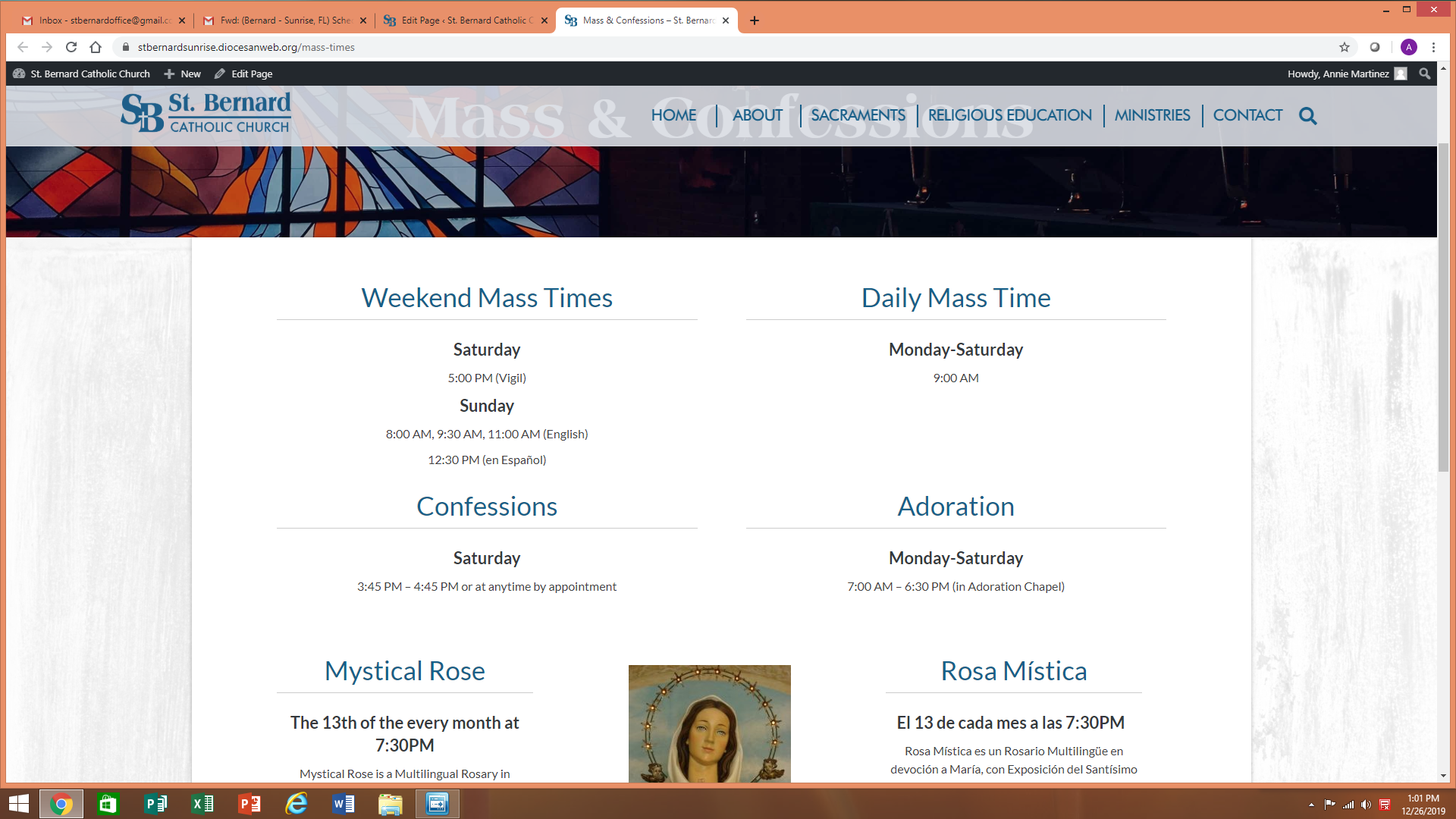This screenshot has height=819, width=1456.
Task: Open WordPress admin bar search icon
Action: (1424, 74)
